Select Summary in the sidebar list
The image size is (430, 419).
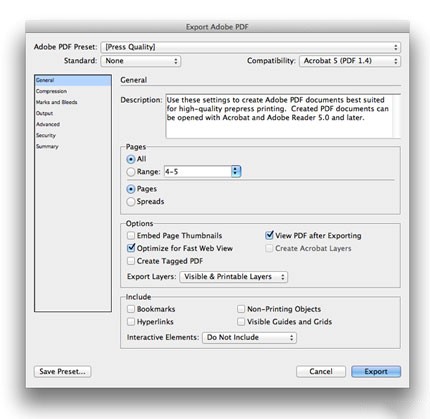coord(73,146)
